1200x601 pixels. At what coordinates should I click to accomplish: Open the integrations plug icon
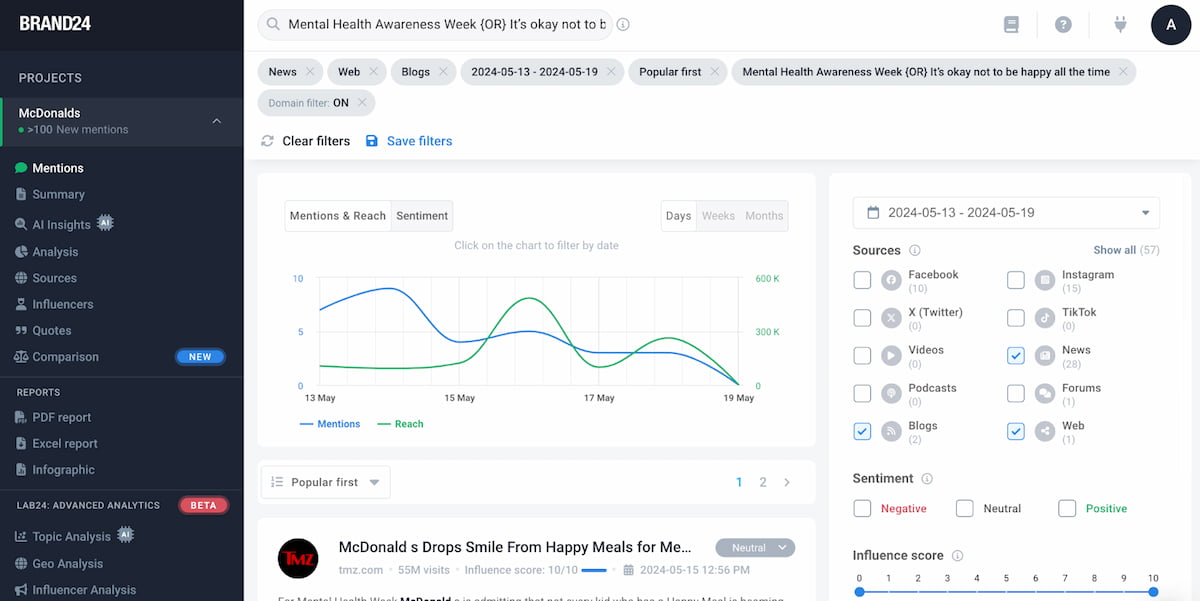1120,24
